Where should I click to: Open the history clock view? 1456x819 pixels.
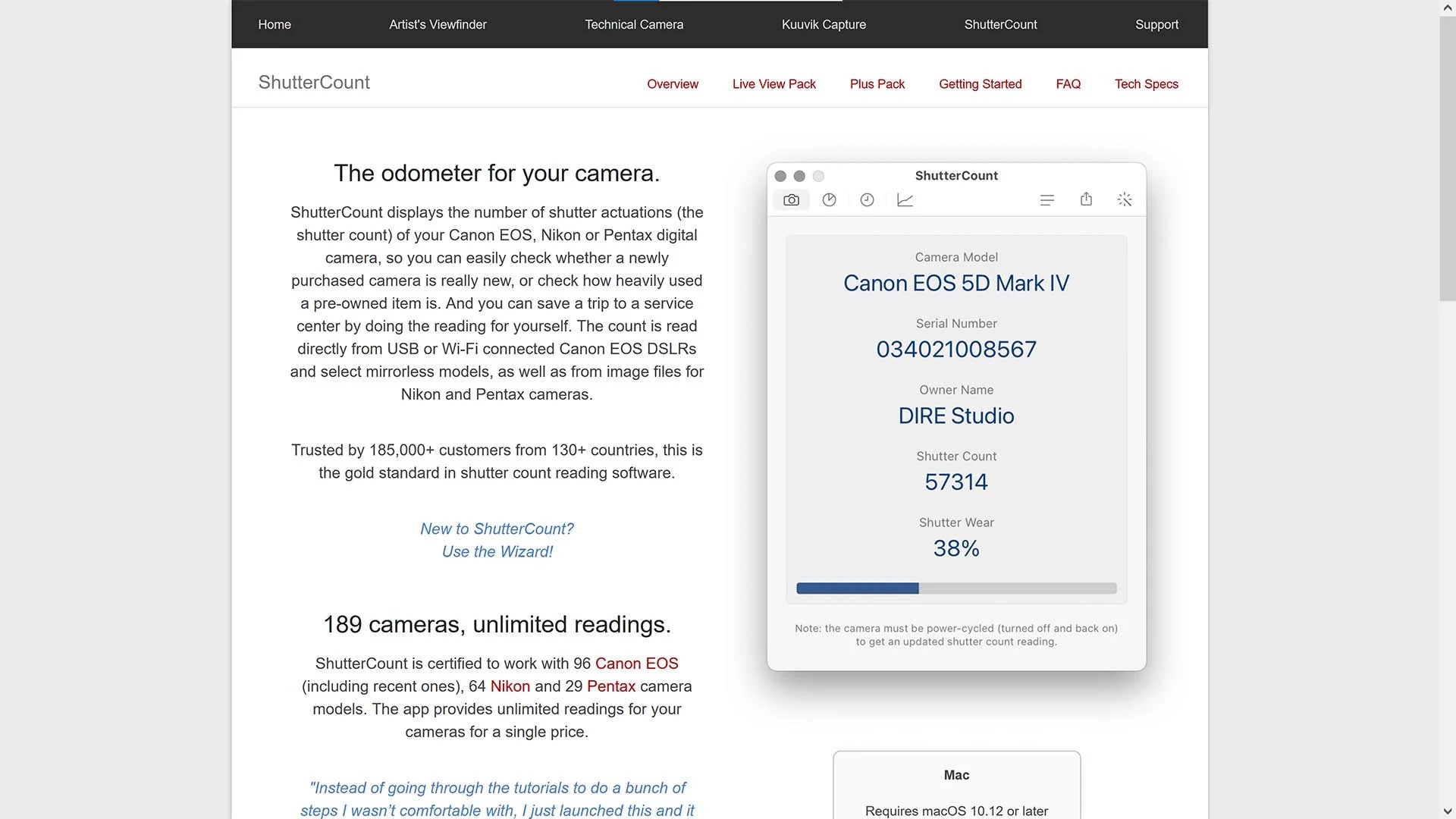click(867, 199)
